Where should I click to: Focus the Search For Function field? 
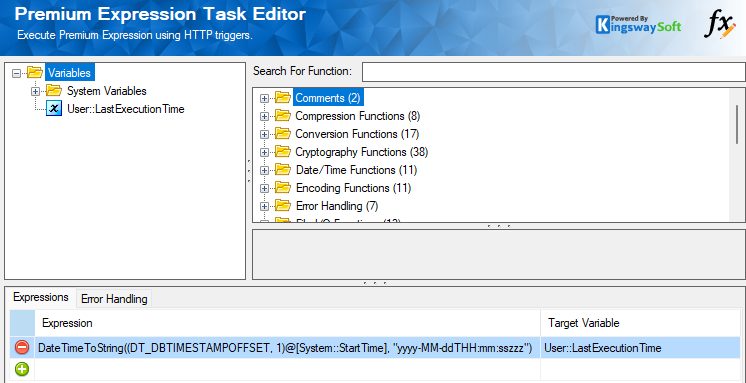(x=553, y=72)
